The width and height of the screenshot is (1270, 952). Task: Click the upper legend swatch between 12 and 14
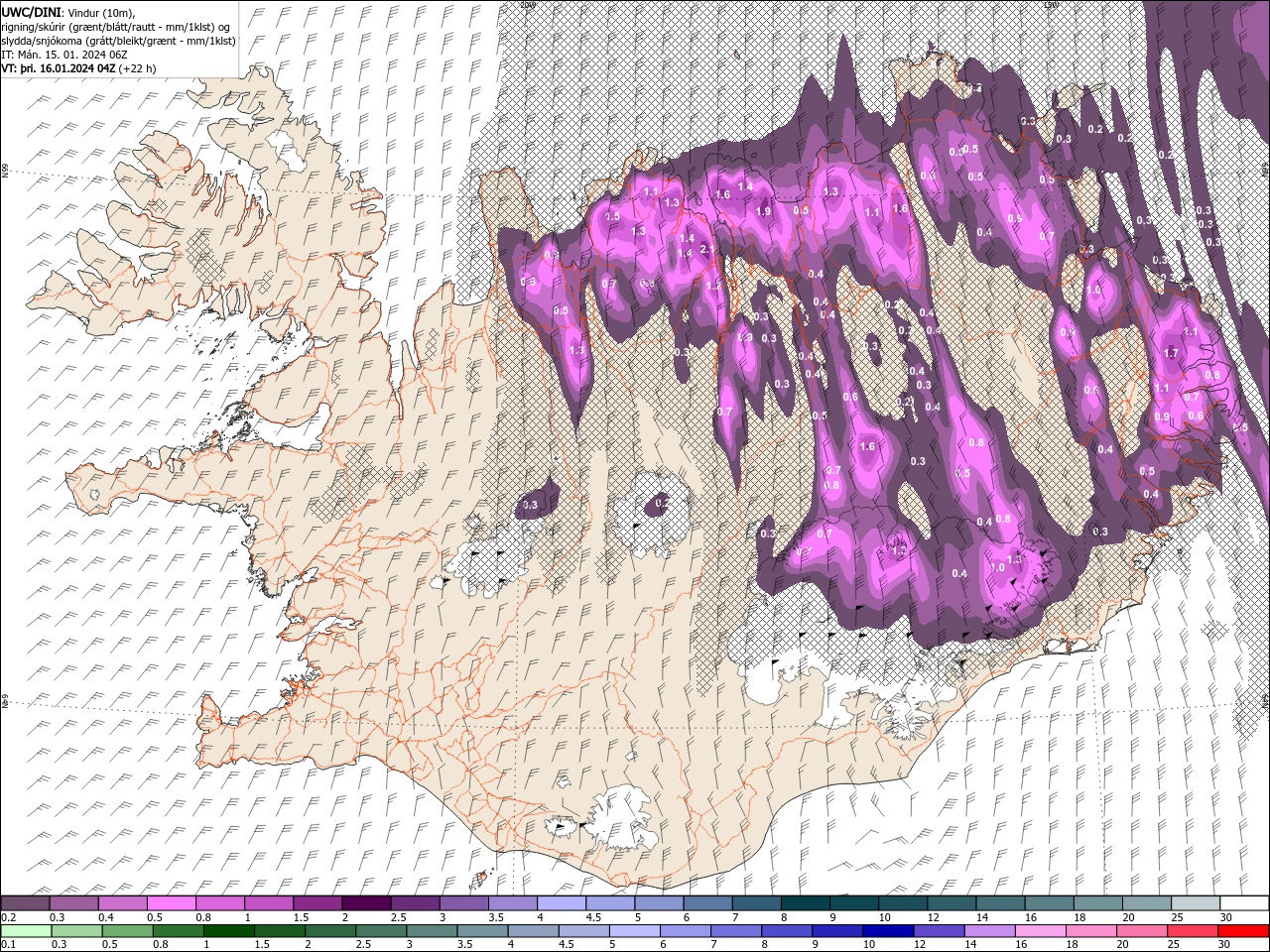pyautogui.click(x=951, y=903)
